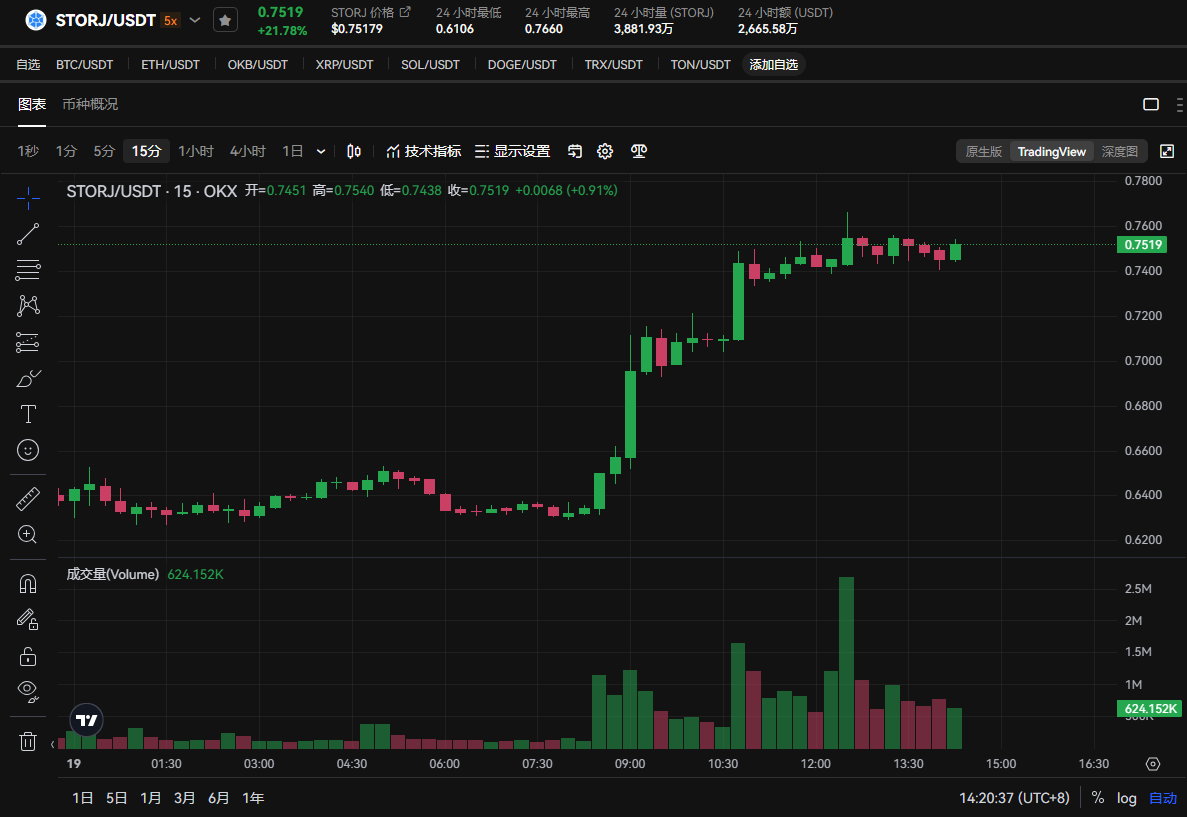
Task: Select the ruler measure tool
Action: (28, 498)
